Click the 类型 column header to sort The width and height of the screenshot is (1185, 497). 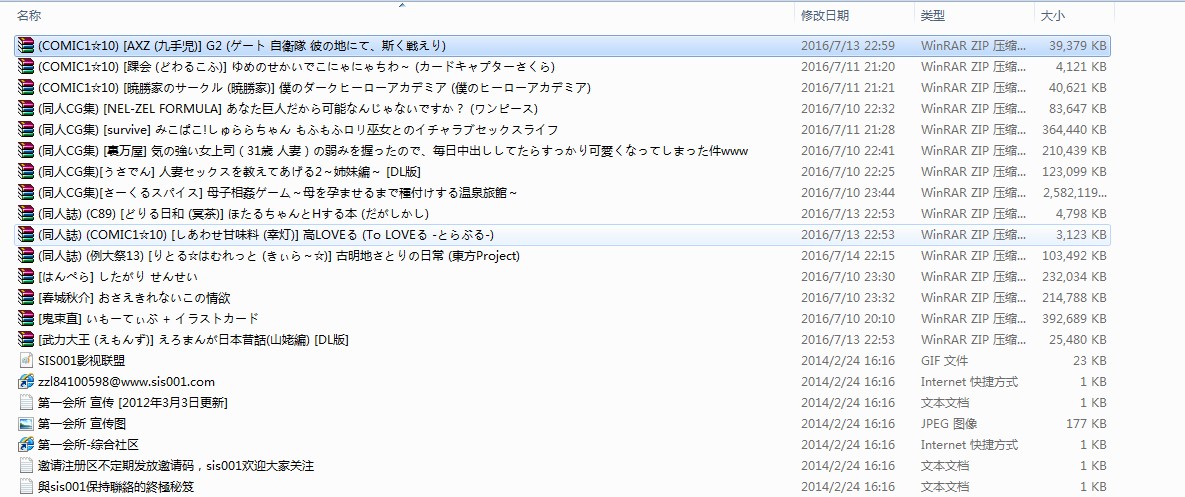pyautogui.click(x=932, y=16)
